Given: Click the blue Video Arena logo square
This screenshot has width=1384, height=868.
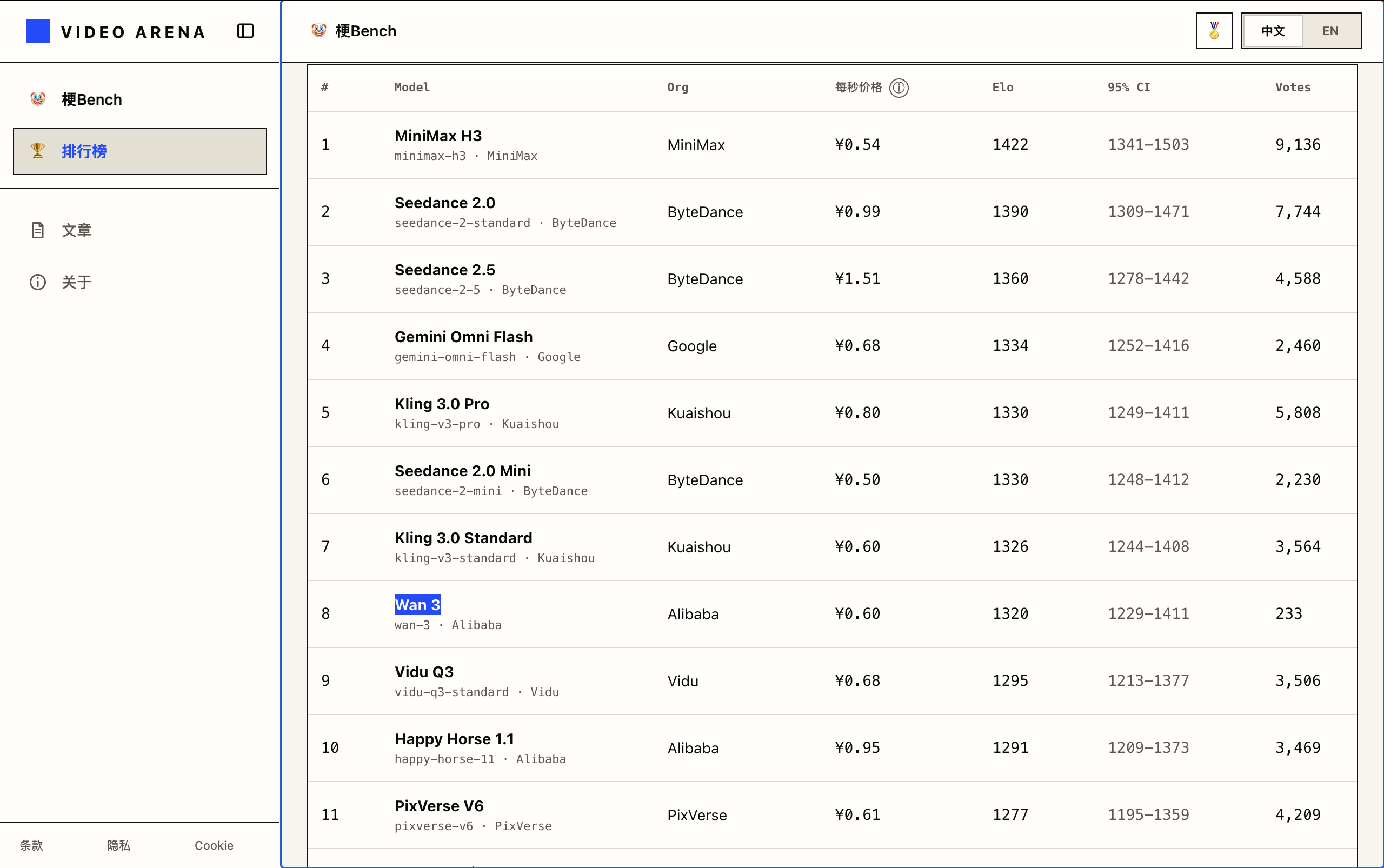Looking at the screenshot, I should (37, 31).
